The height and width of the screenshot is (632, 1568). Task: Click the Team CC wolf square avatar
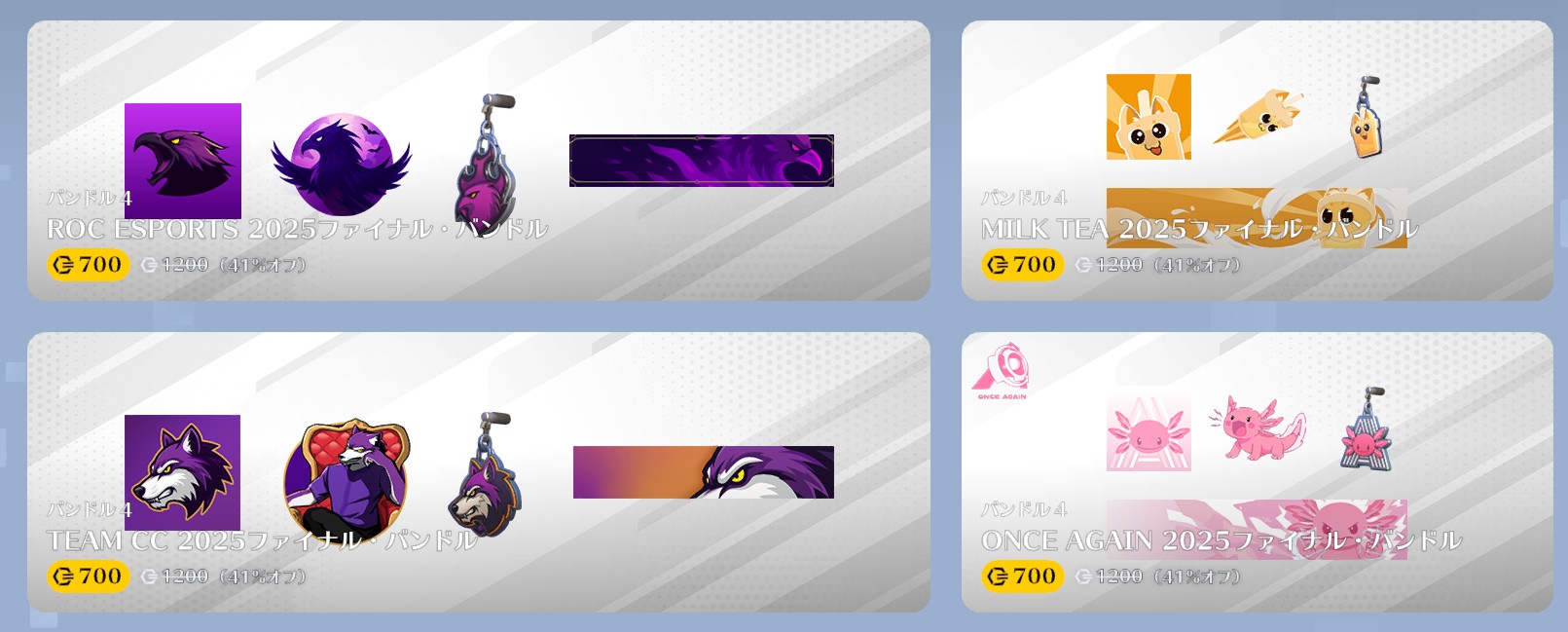(x=182, y=472)
